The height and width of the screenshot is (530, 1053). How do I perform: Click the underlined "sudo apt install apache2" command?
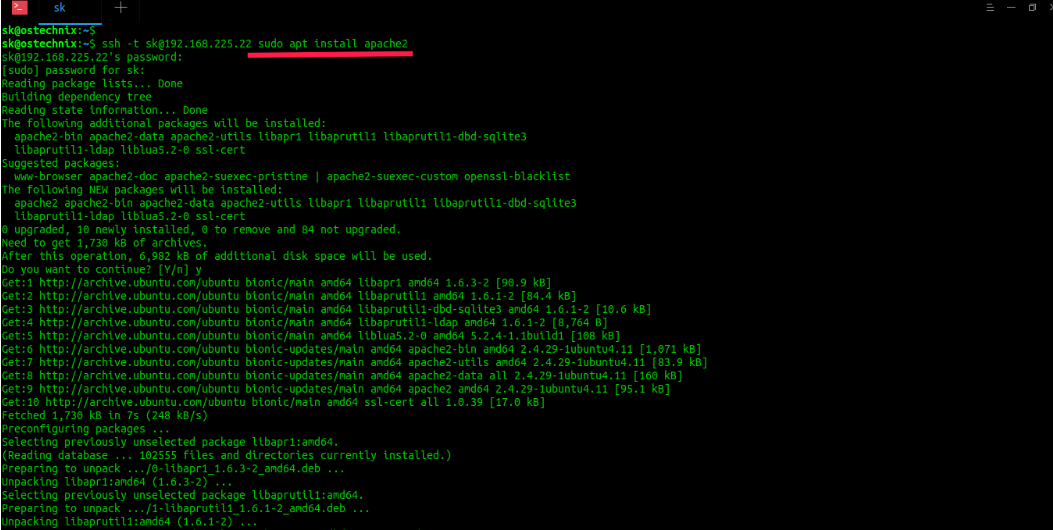pyautogui.click(x=332, y=45)
